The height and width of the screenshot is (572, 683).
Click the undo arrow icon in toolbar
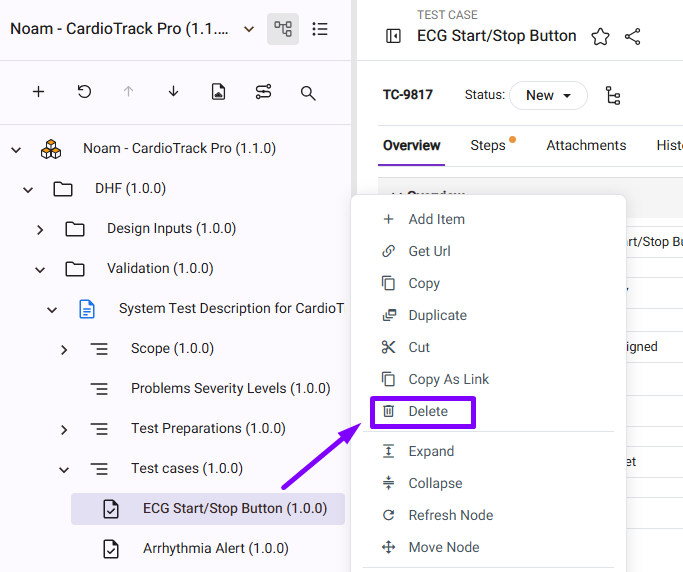tap(84, 92)
